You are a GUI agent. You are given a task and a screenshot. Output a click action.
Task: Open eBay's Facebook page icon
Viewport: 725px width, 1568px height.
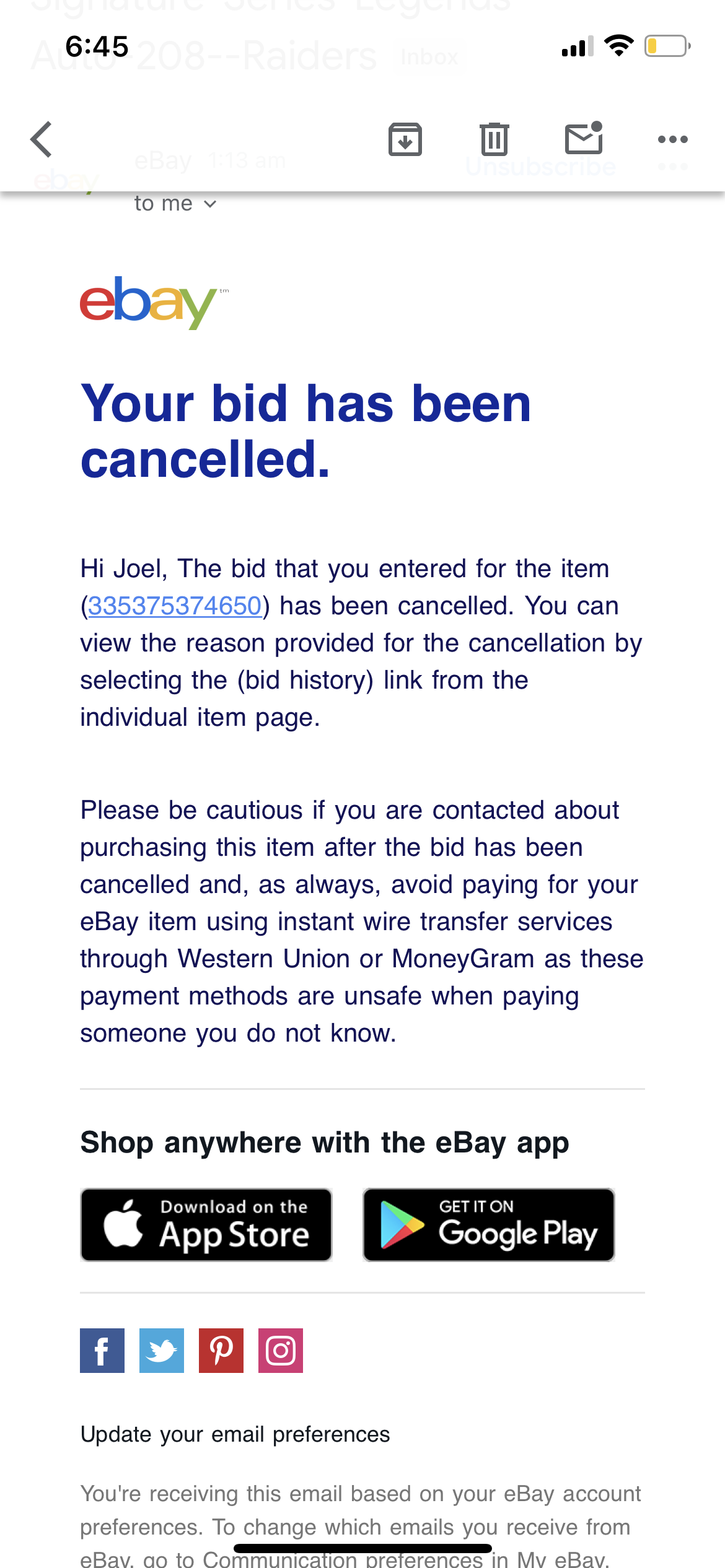point(102,1350)
